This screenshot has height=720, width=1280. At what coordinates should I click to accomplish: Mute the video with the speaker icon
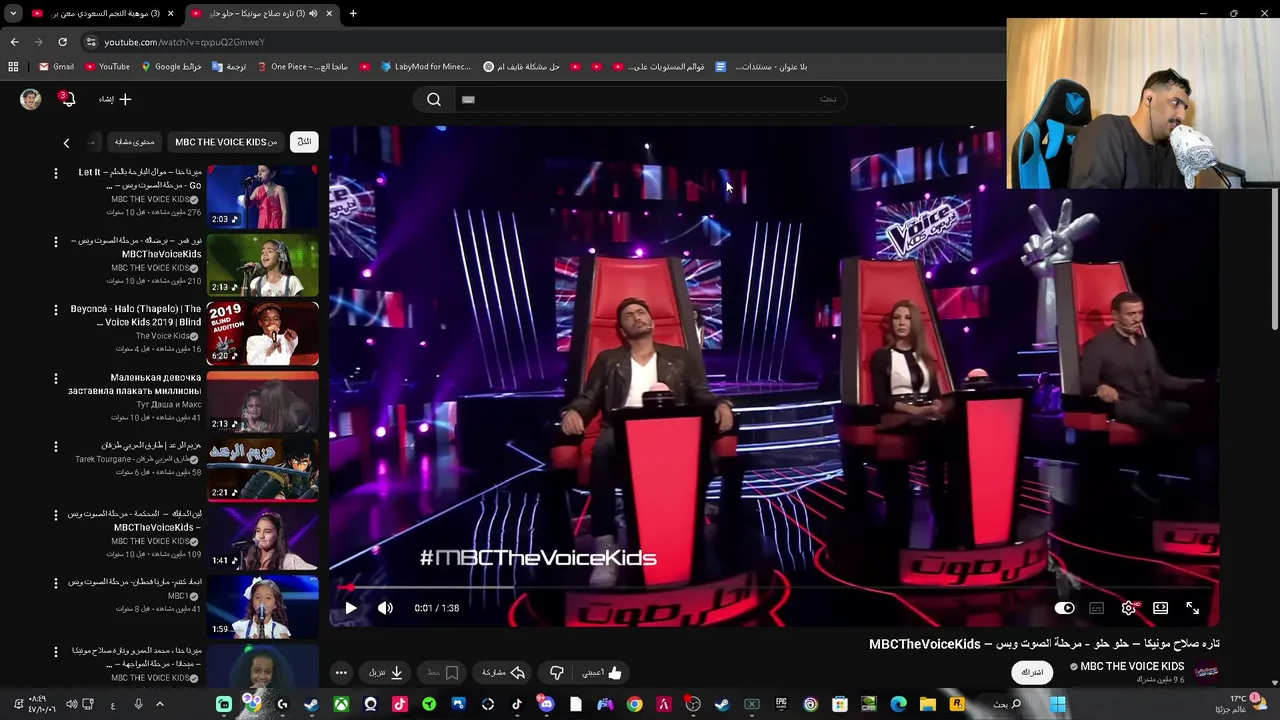tap(385, 608)
